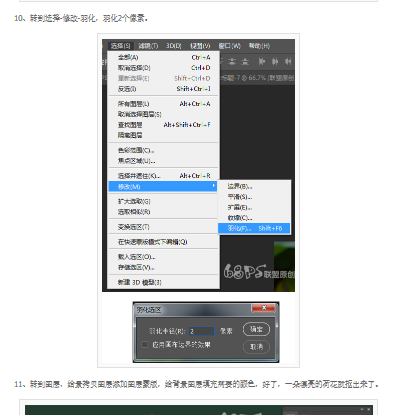Click the 羽化半径(R) input field
This screenshot has height=415, width=410.
[202, 331]
